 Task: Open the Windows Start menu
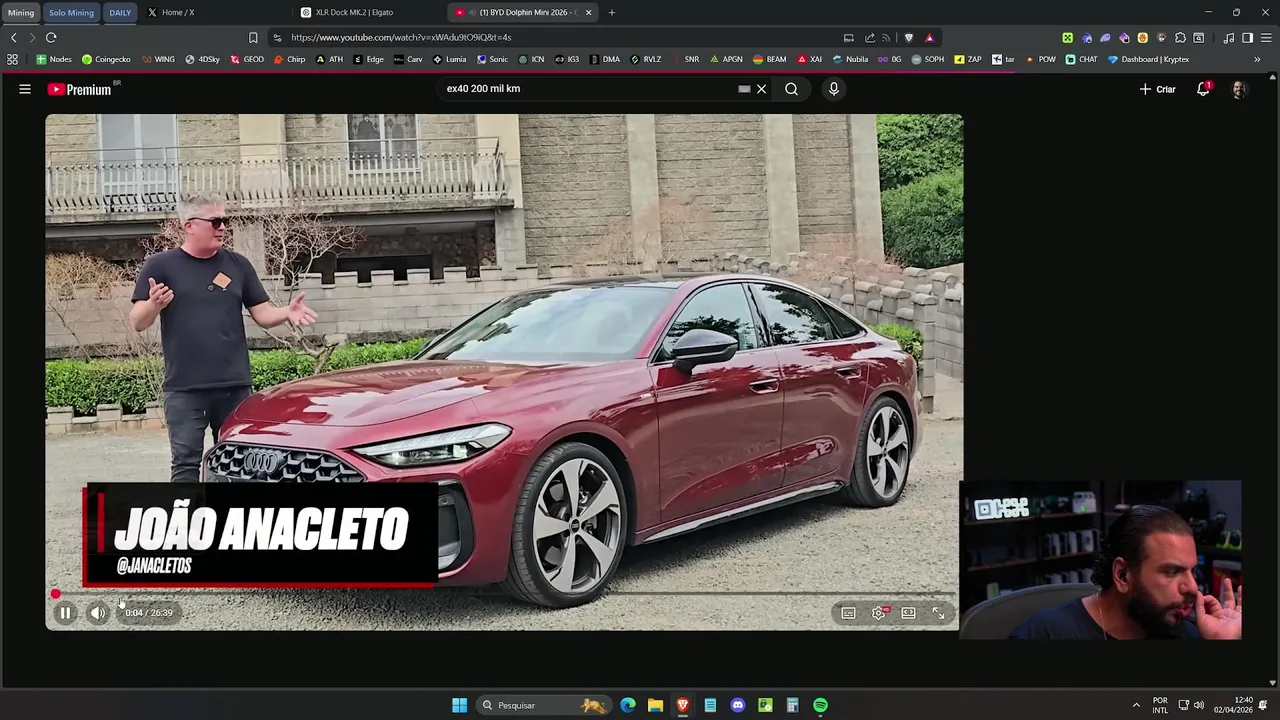click(x=459, y=705)
